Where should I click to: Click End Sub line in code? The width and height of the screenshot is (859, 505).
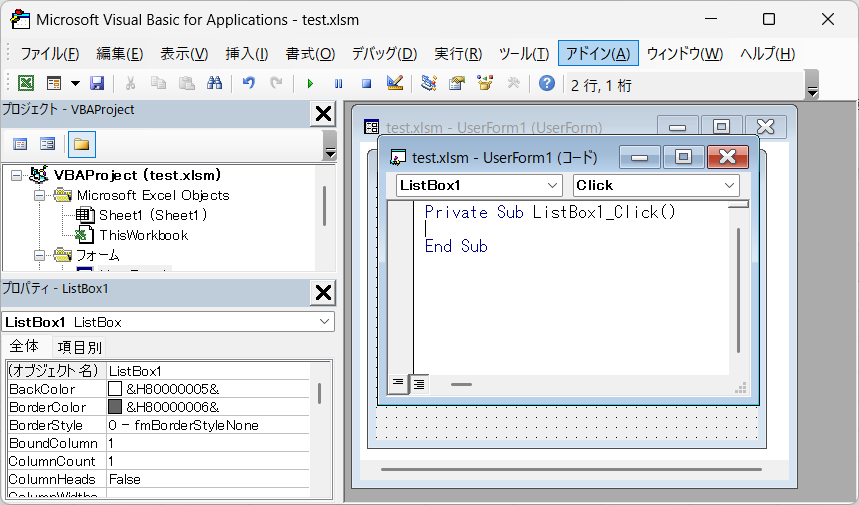click(456, 246)
